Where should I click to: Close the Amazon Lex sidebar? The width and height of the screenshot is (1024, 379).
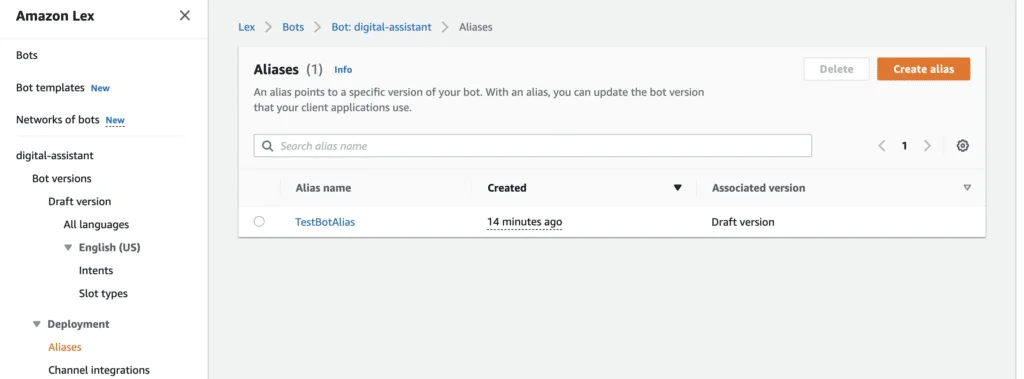click(185, 16)
